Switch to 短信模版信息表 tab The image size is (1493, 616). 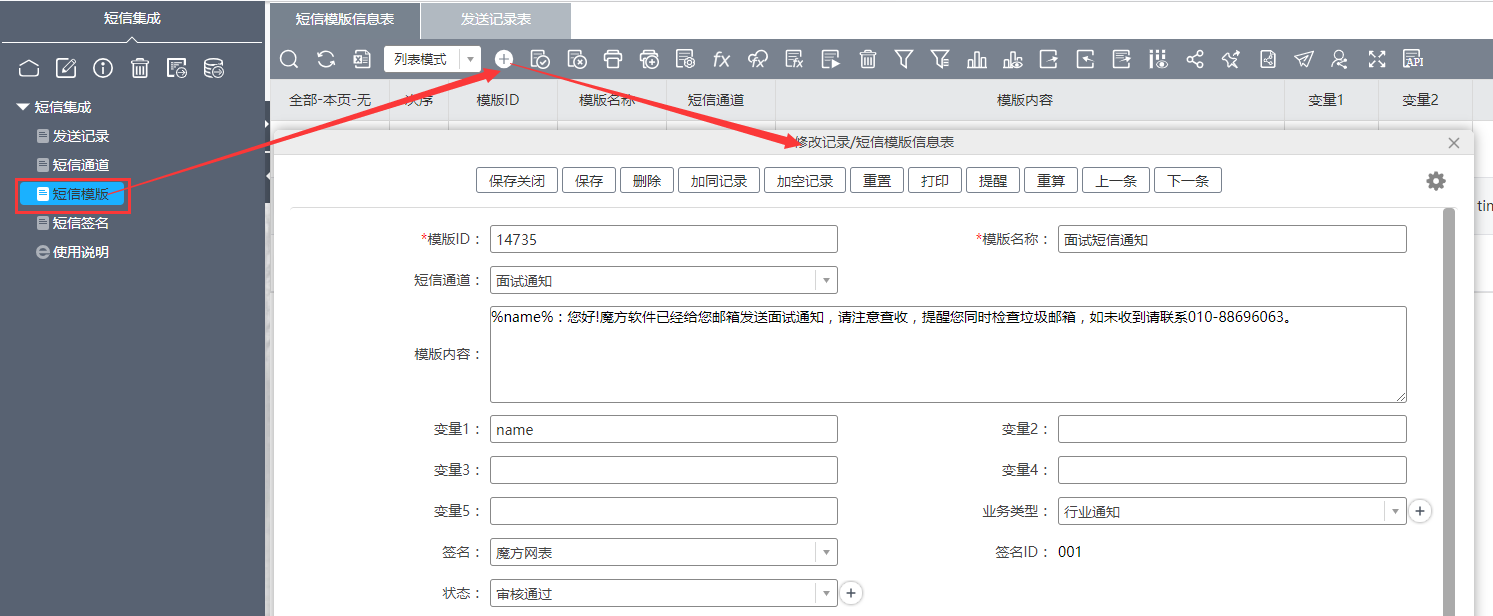pos(345,19)
